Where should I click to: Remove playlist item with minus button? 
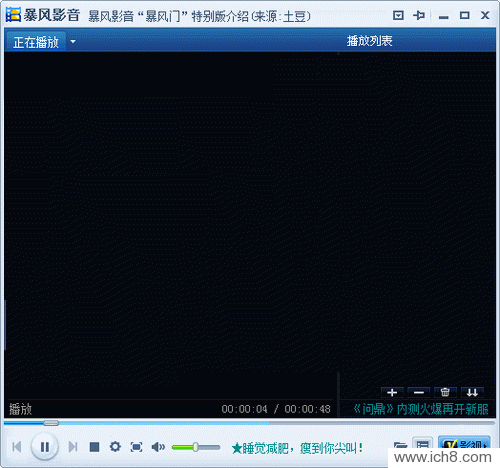coord(419,393)
